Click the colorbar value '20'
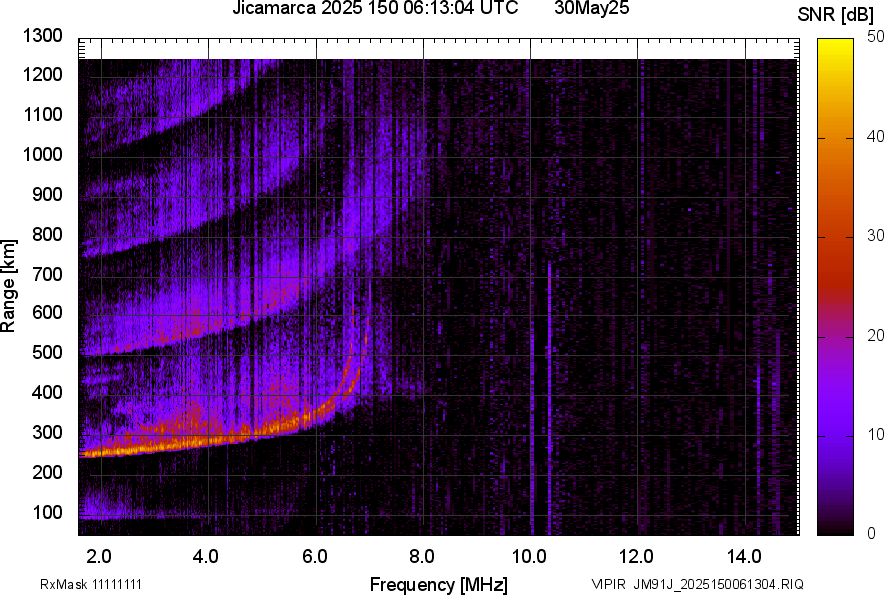Image resolution: width=884 pixels, height=595 pixels. point(875,335)
